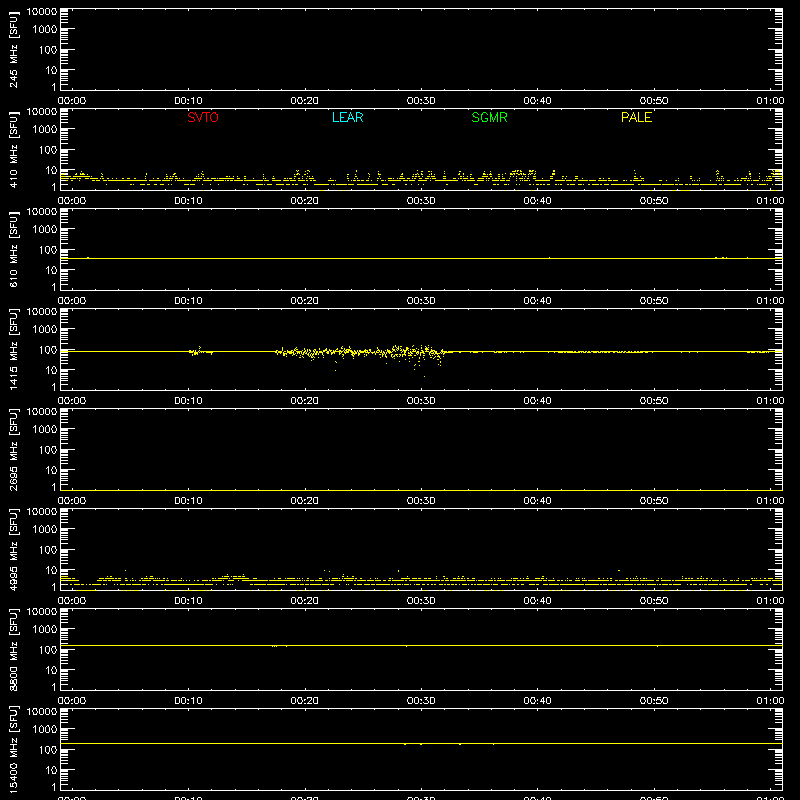
Task: Click 00:10 tick label under 8800 MHz panel
Action: [188, 701]
